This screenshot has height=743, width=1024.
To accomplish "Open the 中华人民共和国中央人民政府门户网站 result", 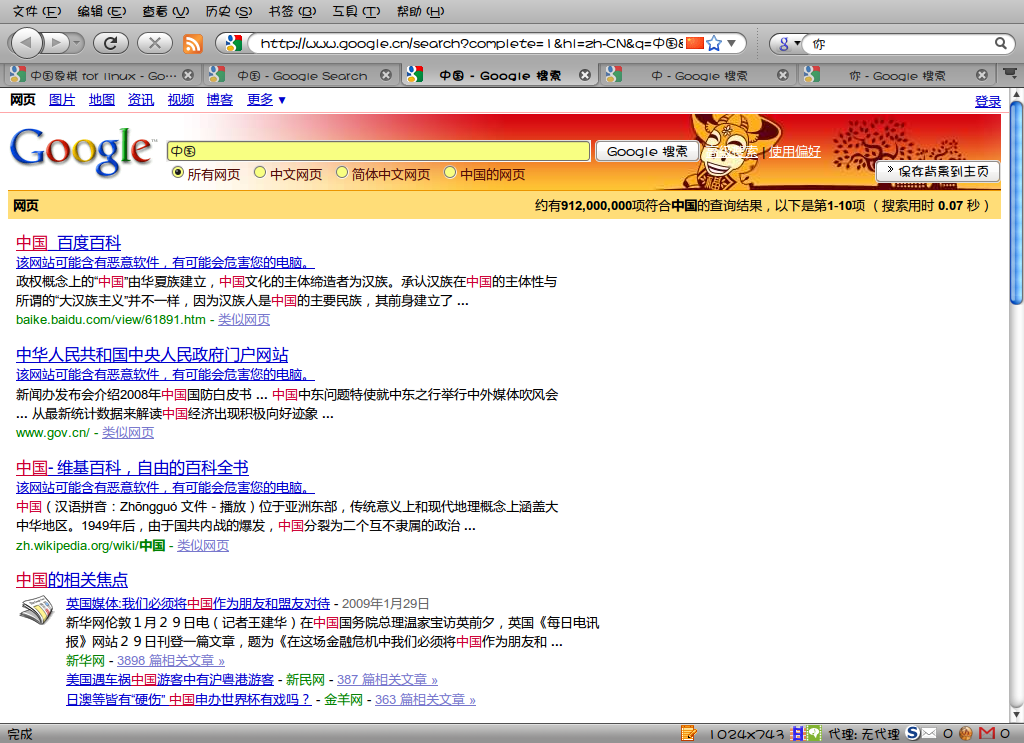I will 152,355.
